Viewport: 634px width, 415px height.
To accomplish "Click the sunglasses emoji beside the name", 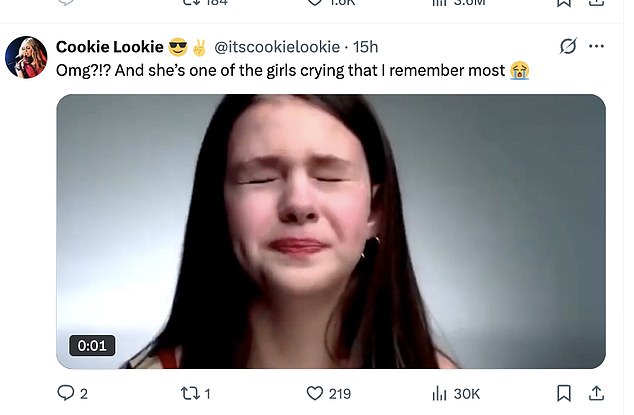I will point(179,47).
